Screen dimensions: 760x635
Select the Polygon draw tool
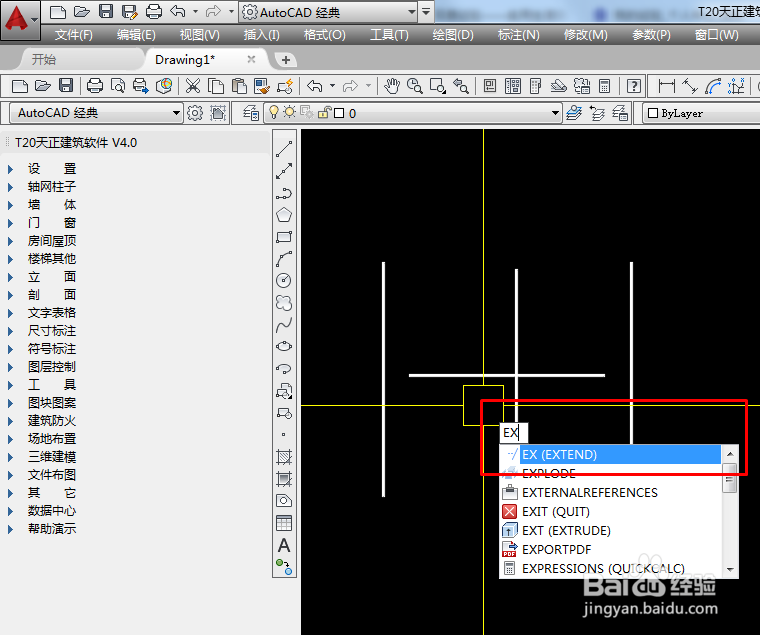click(x=284, y=215)
